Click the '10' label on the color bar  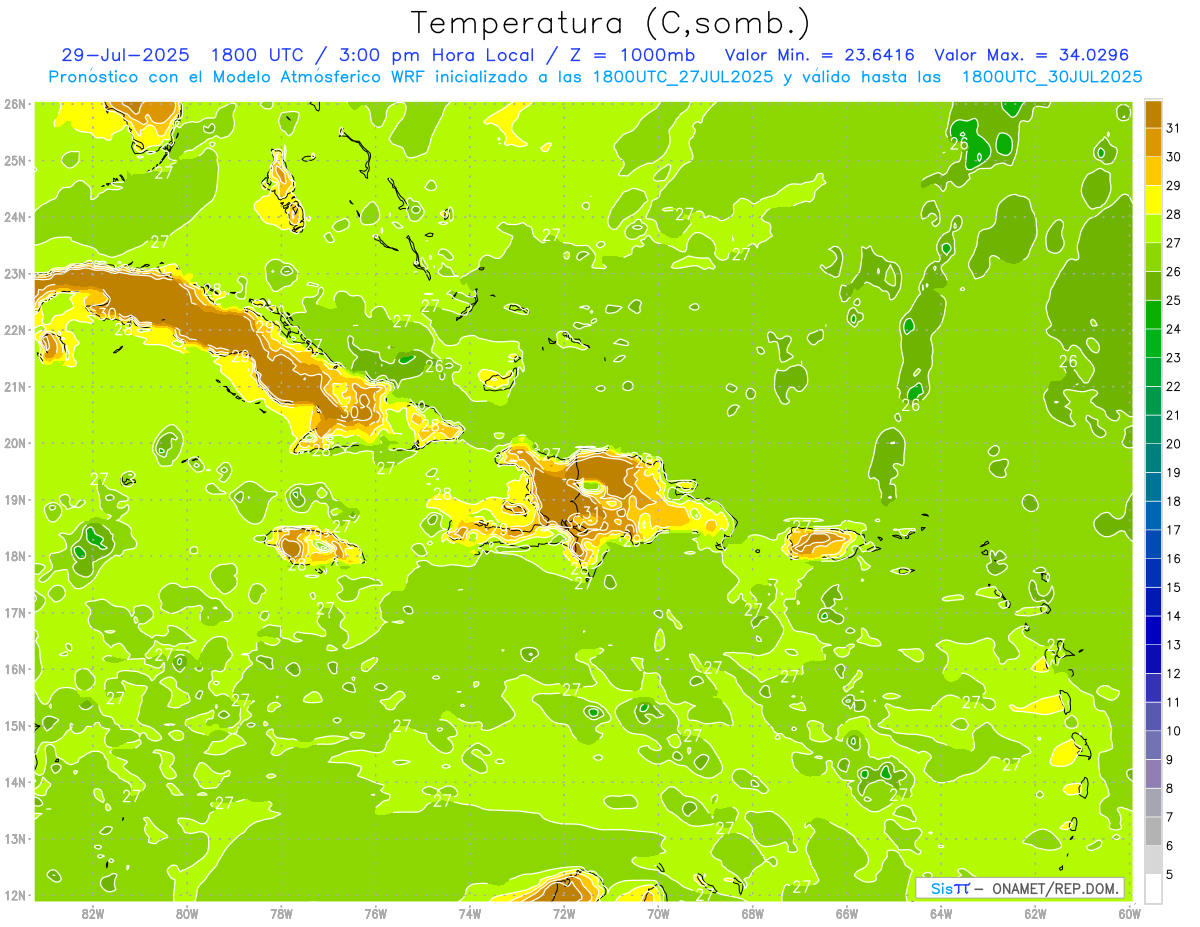pyautogui.click(x=1173, y=731)
